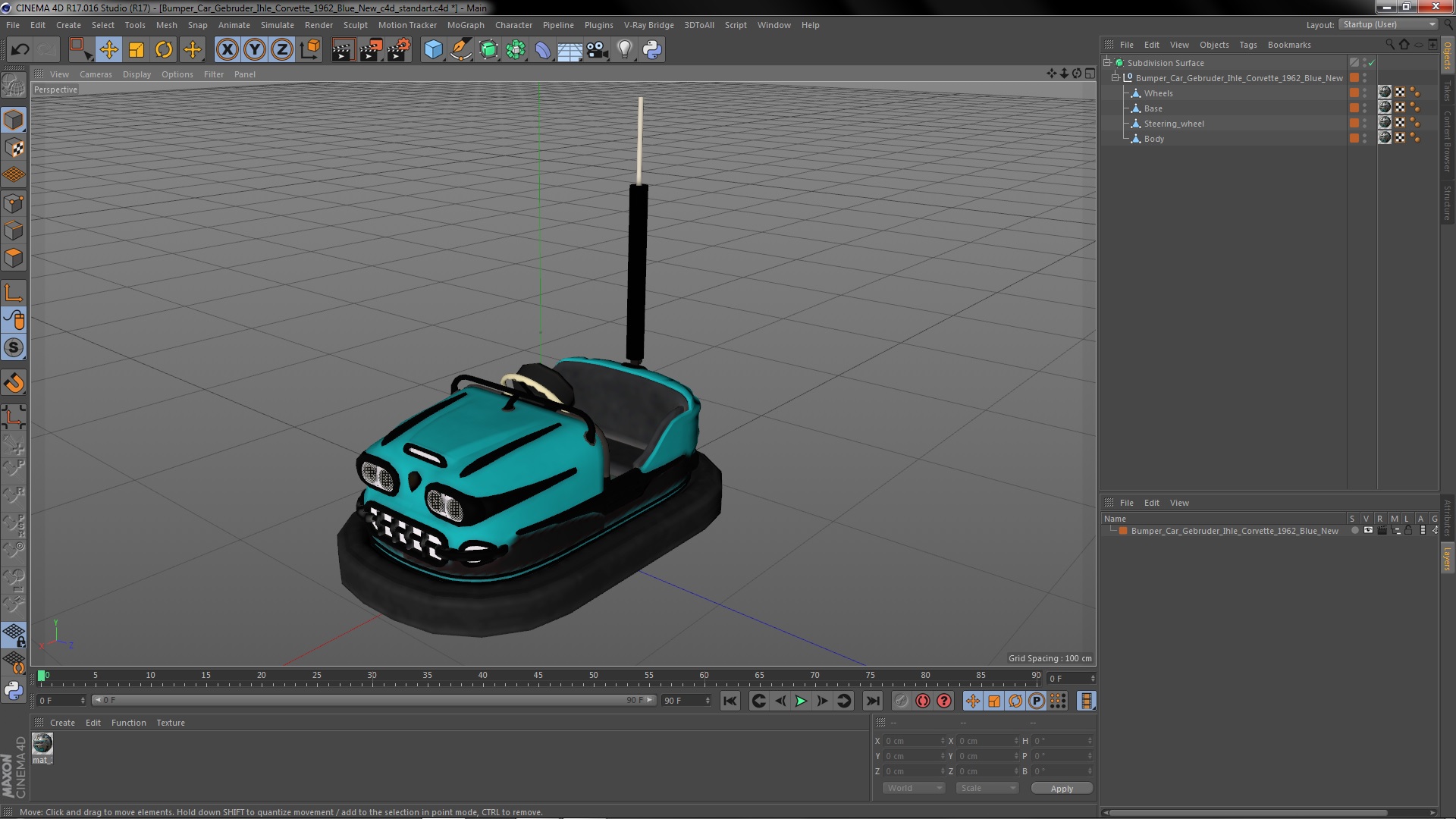This screenshot has width=1456, height=819.
Task: Click the Floor environment icon
Action: (570, 50)
